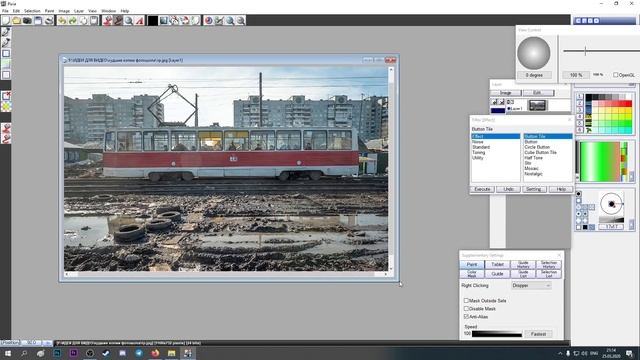The image size is (640, 360).
Task: Click the Image button in Layer panel
Action: click(506, 93)
